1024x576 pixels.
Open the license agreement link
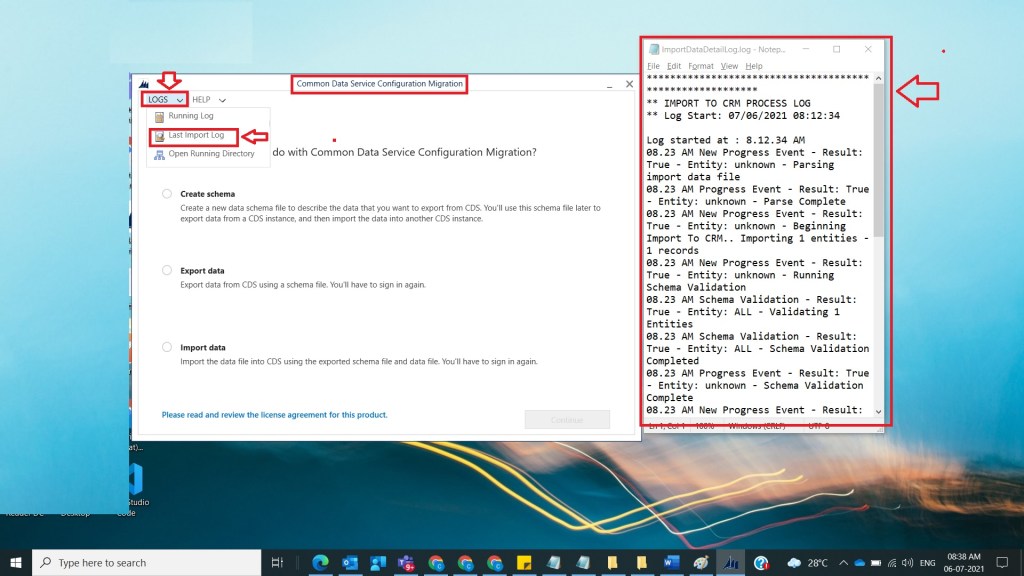pos(274,414)
